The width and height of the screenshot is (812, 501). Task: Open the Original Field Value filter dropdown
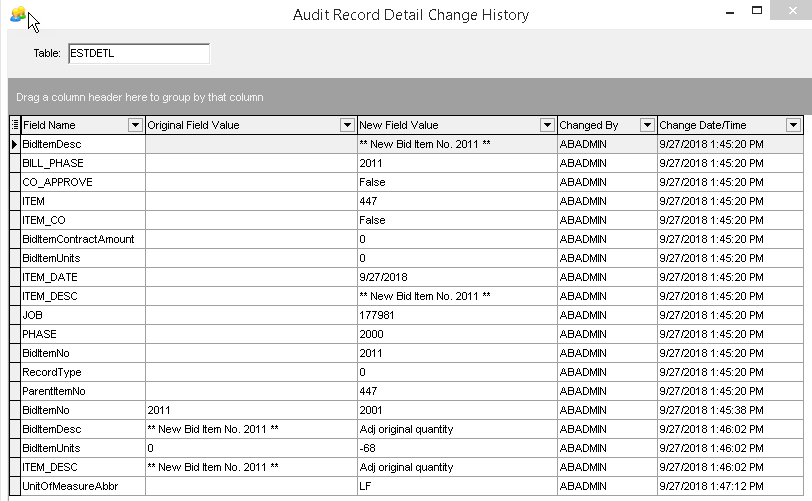point(347,125)
